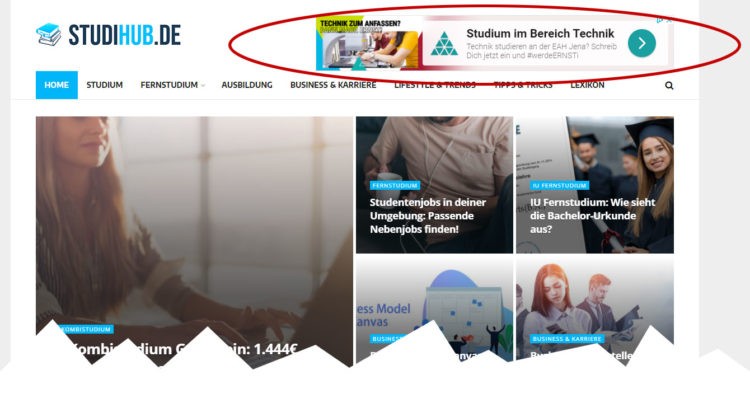The height and width of the screenshot is (403, 750).
Task: Click the StudiHub book logo icon
Action: (49, 34)
